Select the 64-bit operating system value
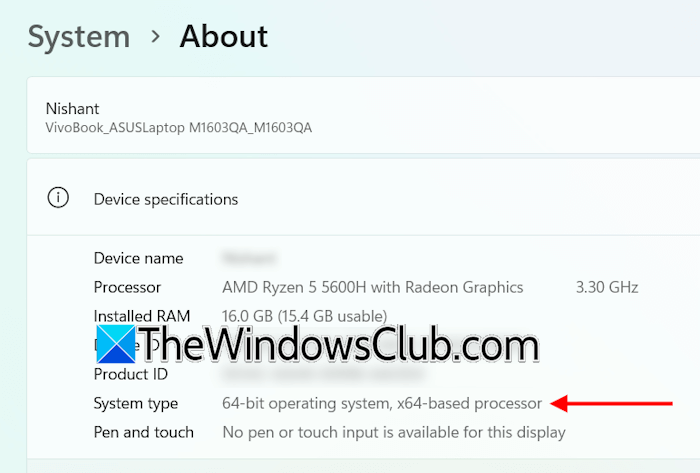This screenshot has width=700, height=473. point(382,403)
